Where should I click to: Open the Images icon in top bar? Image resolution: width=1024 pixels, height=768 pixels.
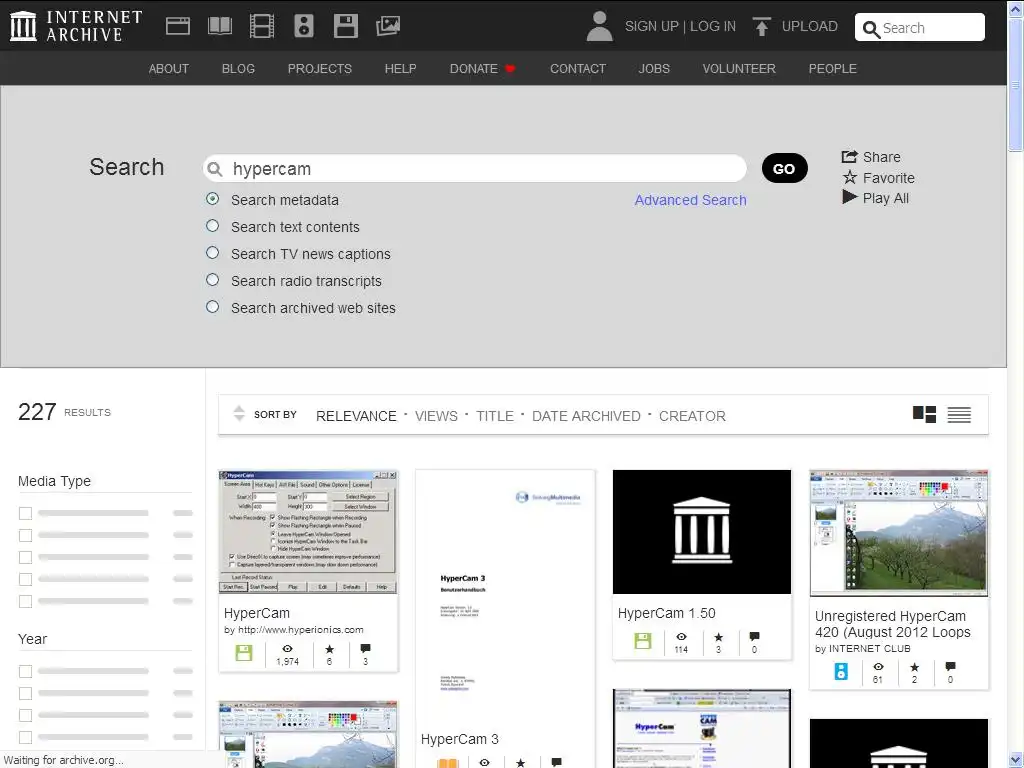click(388, 26)
